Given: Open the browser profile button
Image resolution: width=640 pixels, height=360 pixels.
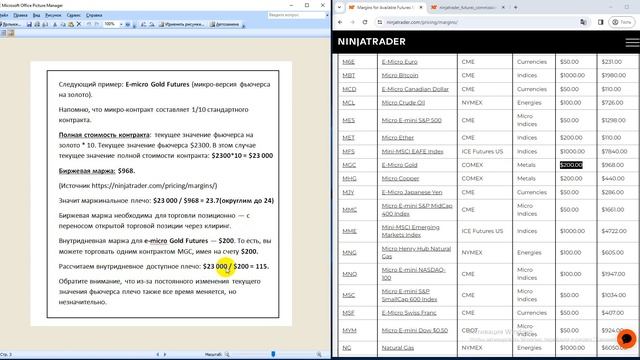Looking at the screenshot, I should coord(622,22).
